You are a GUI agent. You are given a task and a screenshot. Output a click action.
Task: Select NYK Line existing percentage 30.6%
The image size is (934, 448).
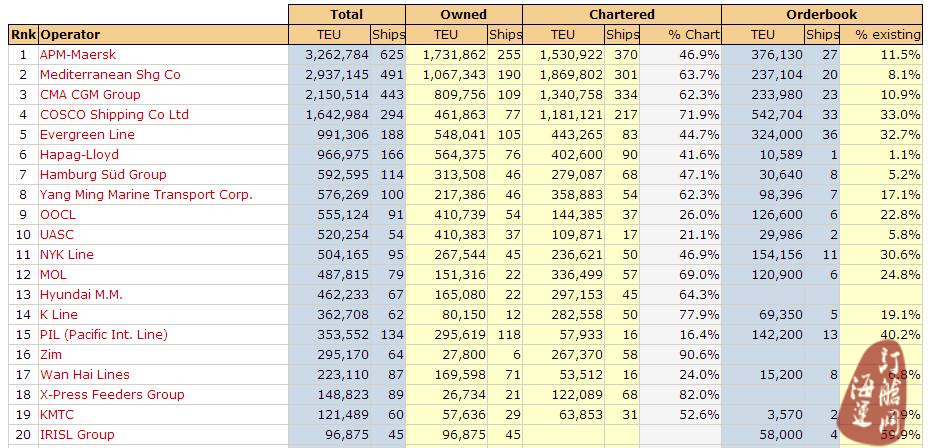(900, 254)
